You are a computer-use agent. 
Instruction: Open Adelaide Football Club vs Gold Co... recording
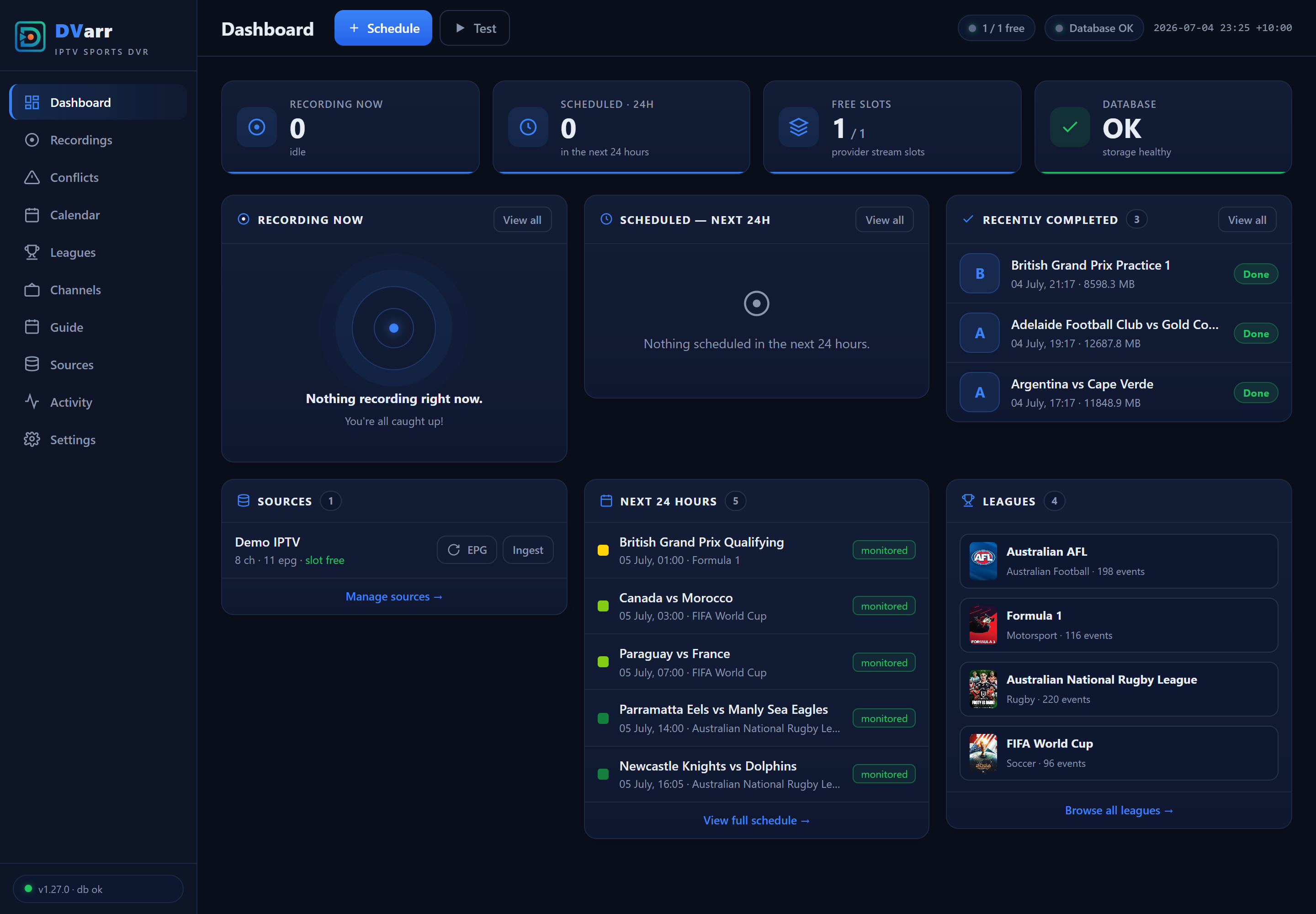pyautogui.click(x=1119, y=333)
